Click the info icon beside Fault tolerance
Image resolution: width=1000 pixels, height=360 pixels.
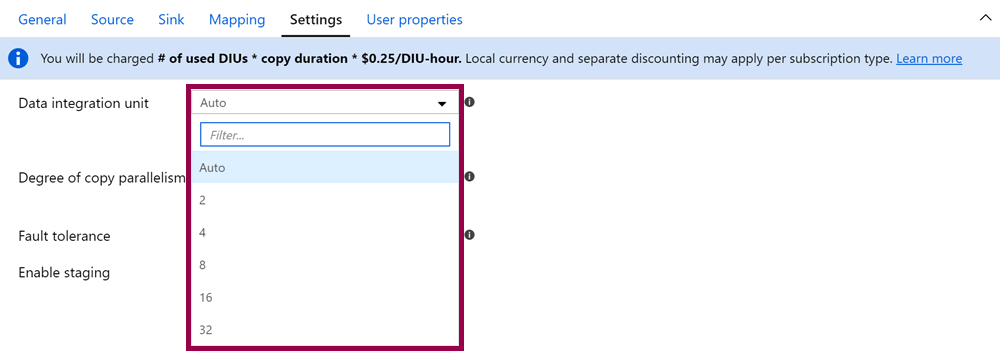469,235
